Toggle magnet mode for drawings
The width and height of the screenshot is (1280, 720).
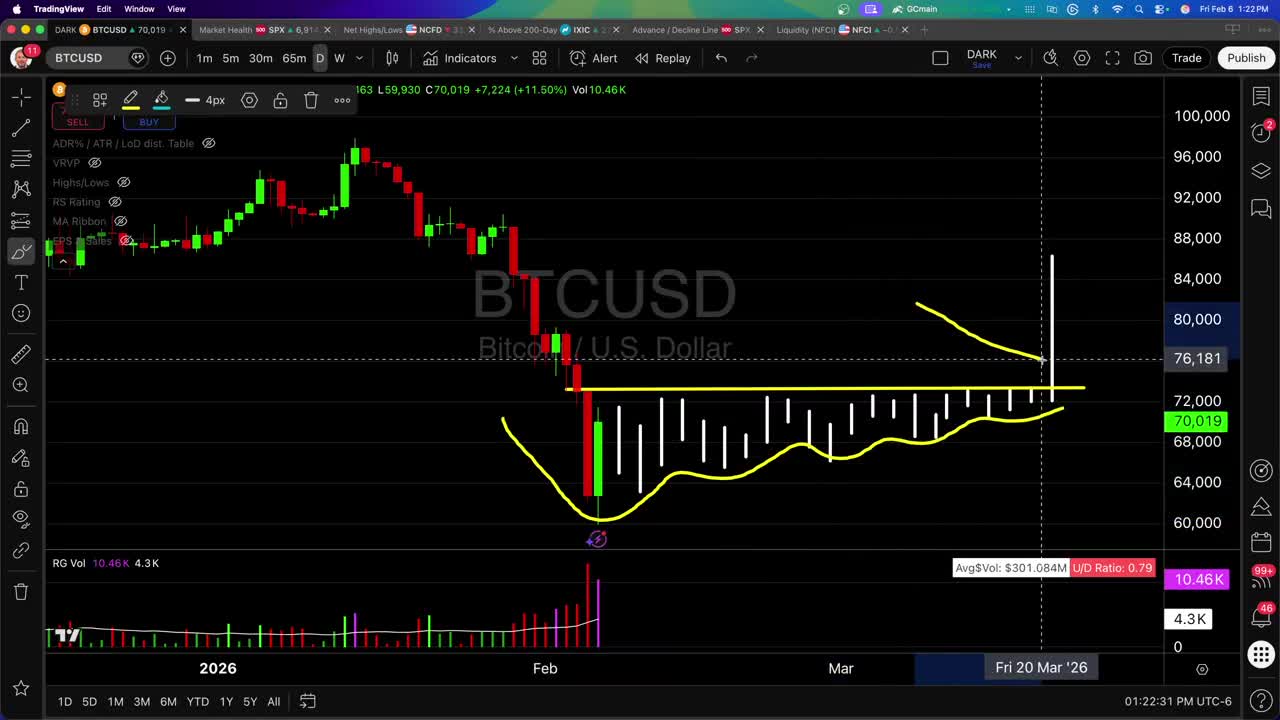(20, 427)
